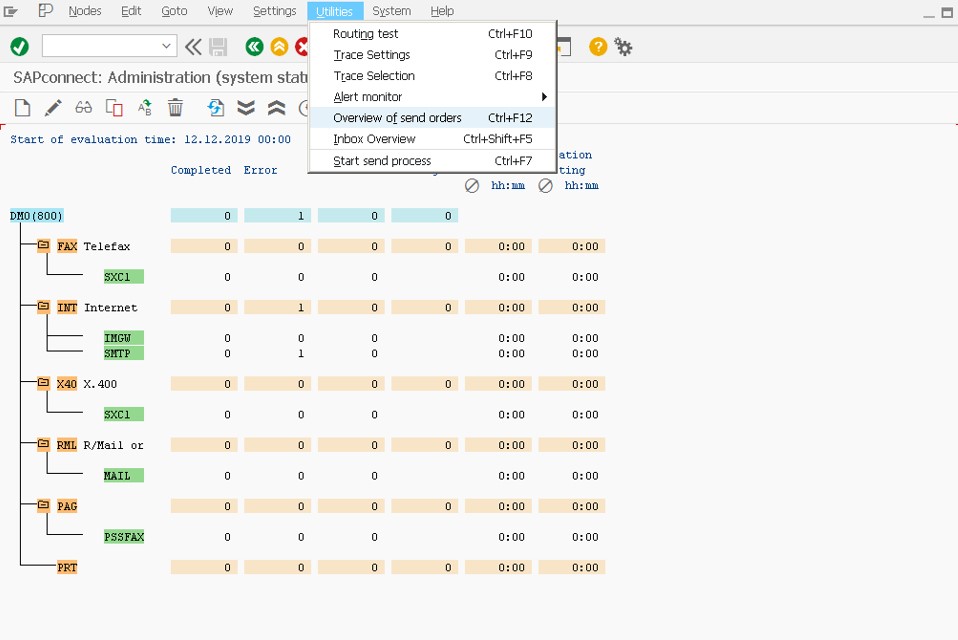The width and height of the screenshot is (958, 640).
Task: Click the Refresh icon in the application toolbar
Action: pyautogui.click(x=216, y=108)
